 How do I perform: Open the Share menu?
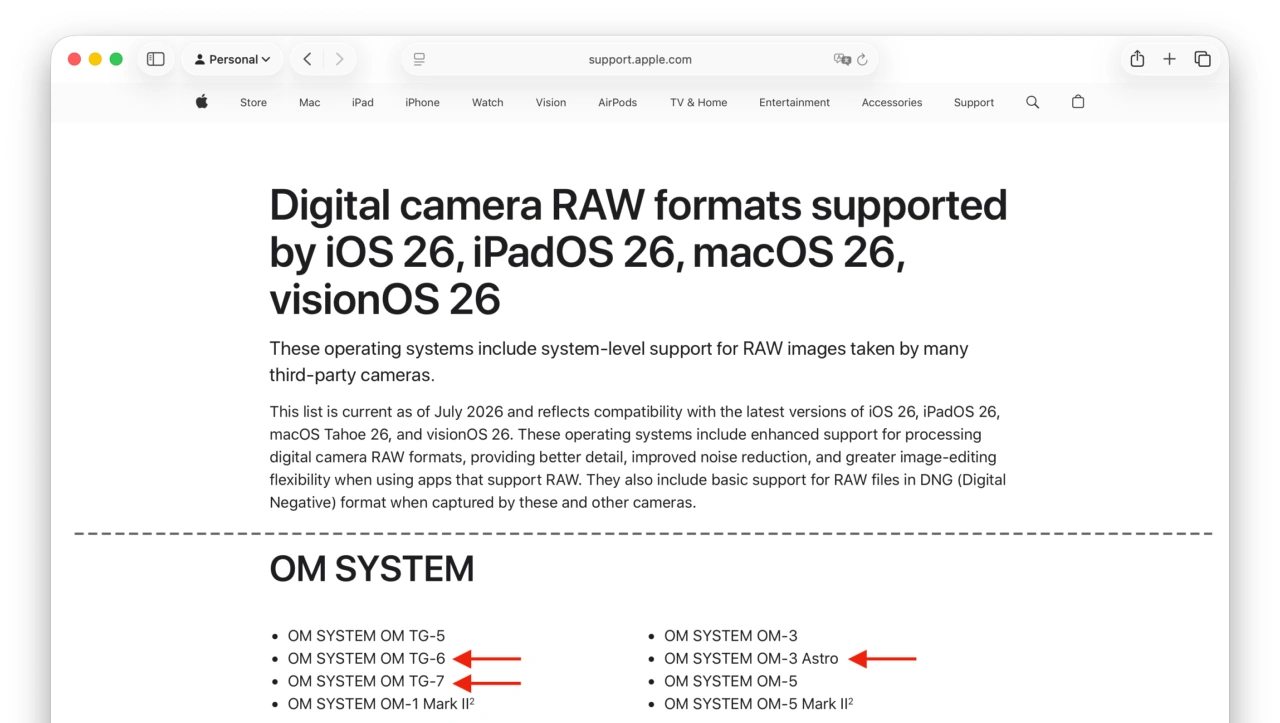[x=1137, y=59]
